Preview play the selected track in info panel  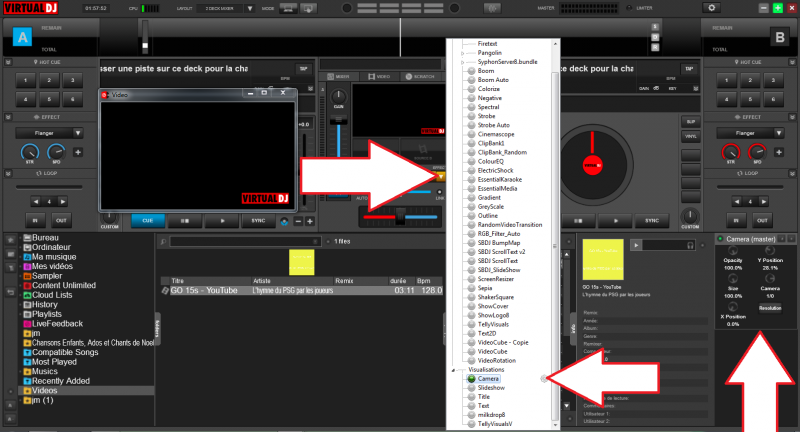coord(636,245)
